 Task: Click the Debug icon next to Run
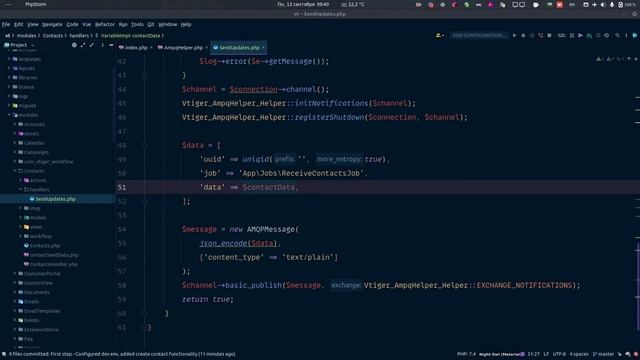(523, 36)
